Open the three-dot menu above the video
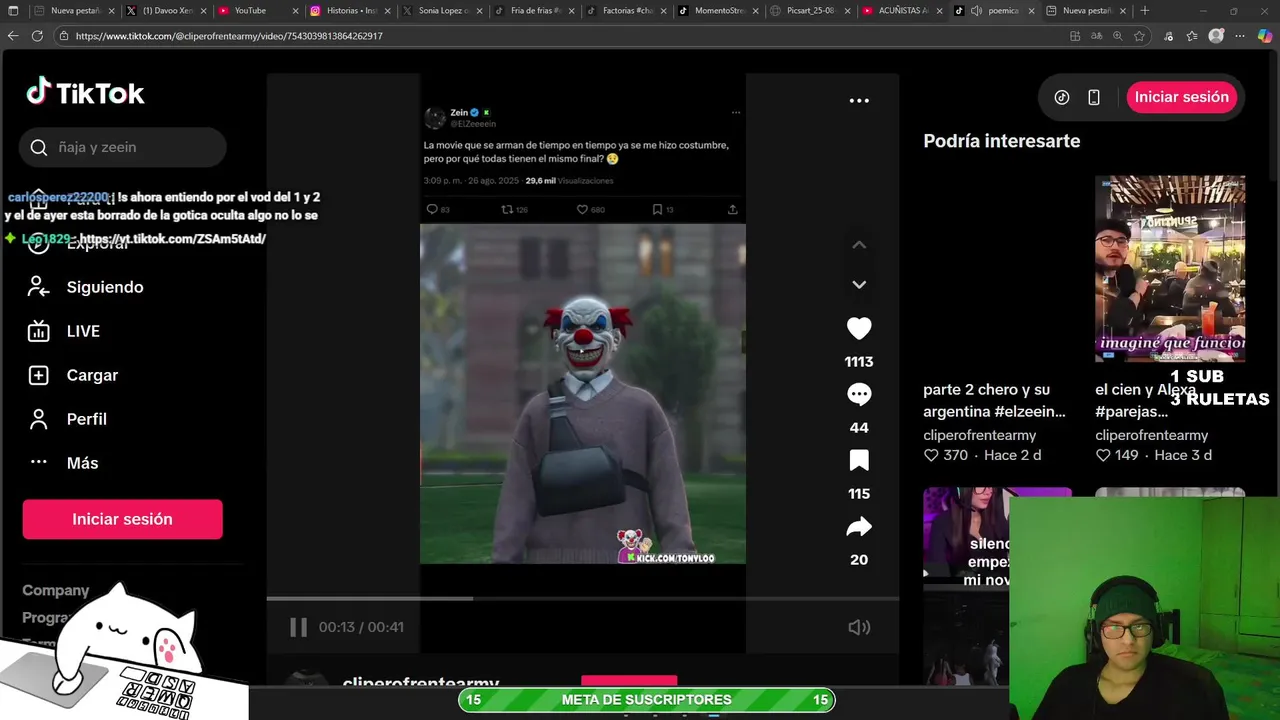This screenshot has height=720, width=1280. pos(859,100)
